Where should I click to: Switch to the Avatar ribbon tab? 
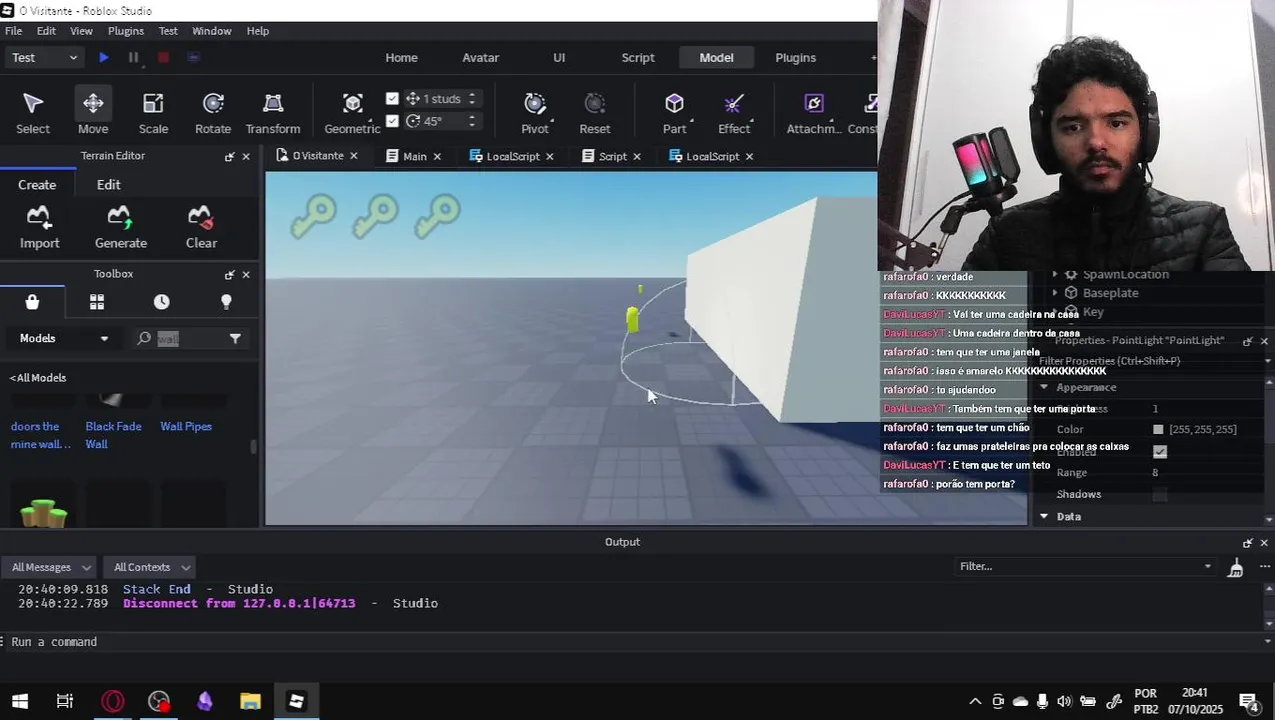[480, 58]
